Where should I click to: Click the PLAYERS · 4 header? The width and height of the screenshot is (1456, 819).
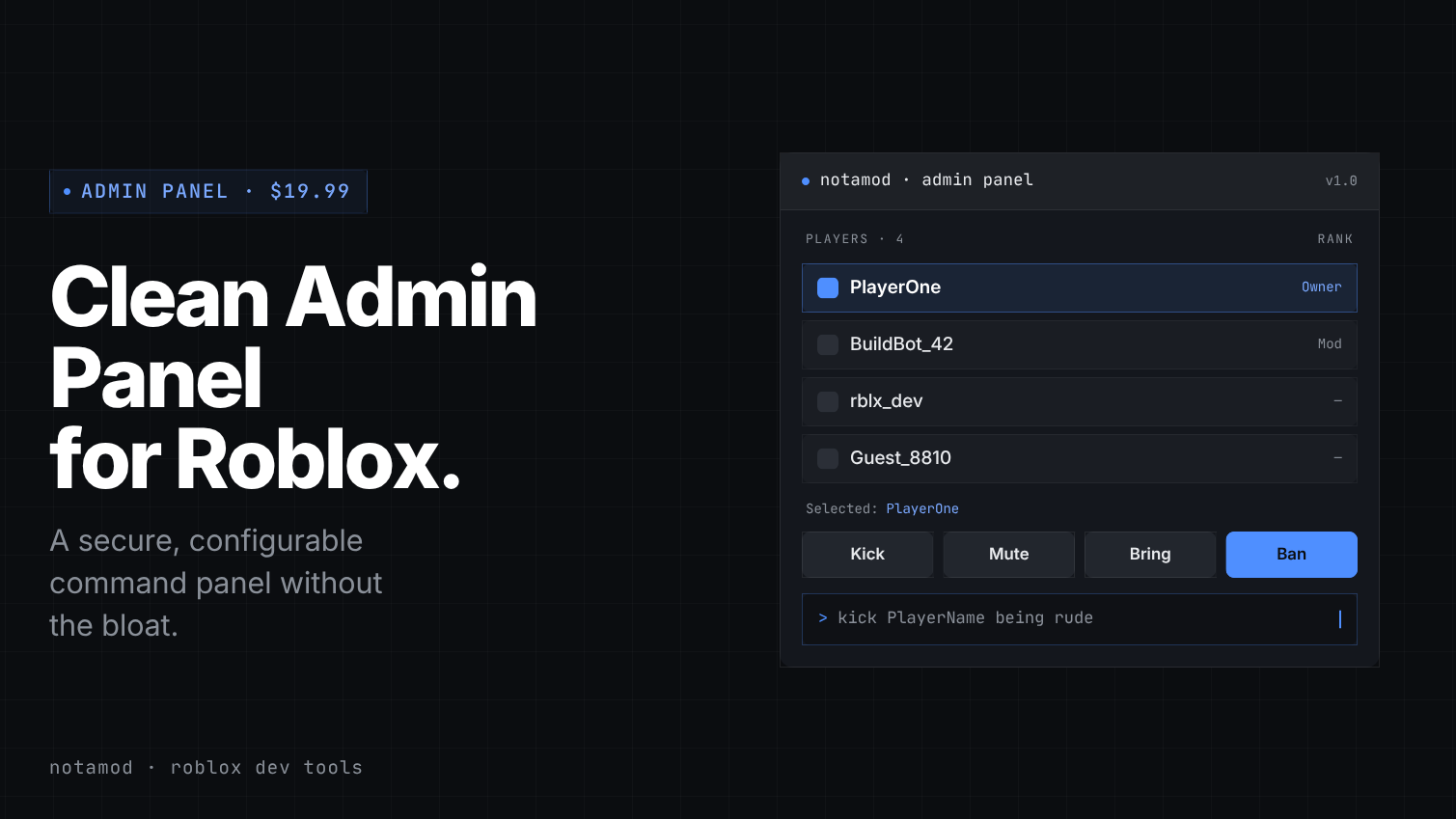coord(855,239)
